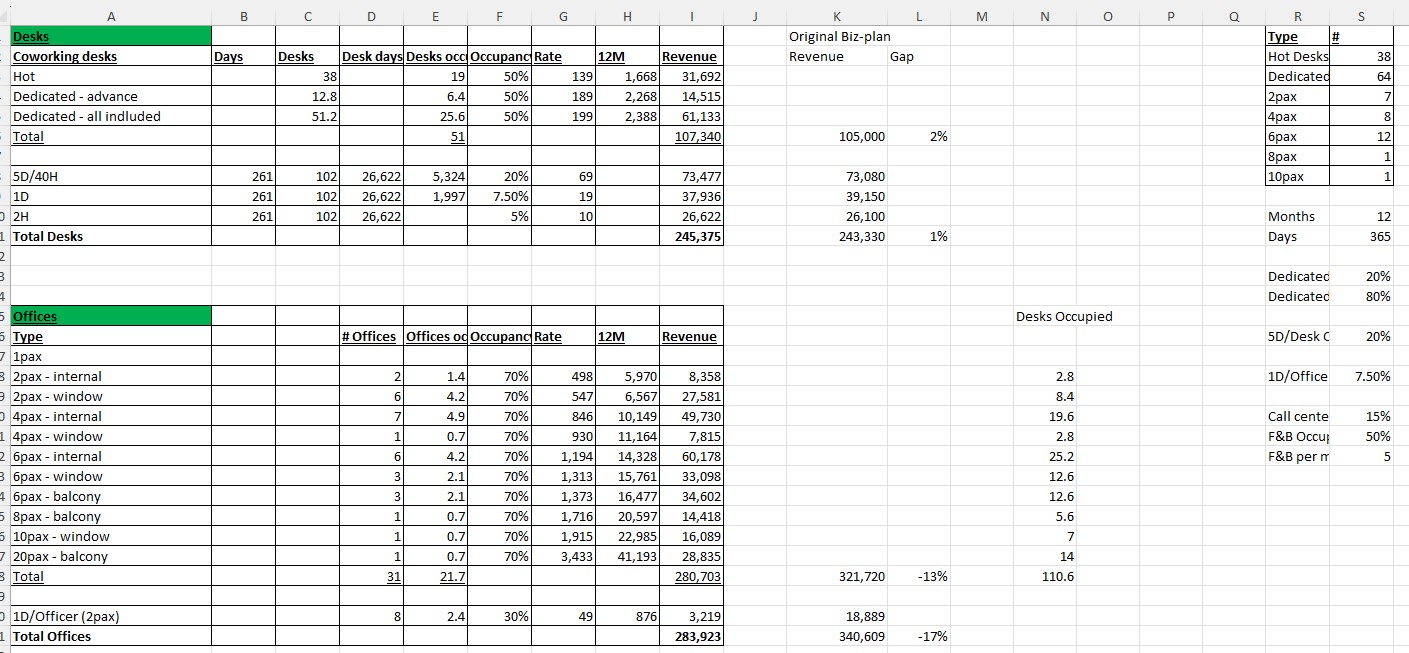Select column B header
1409x653 pixels.
[x=243, y=16]
